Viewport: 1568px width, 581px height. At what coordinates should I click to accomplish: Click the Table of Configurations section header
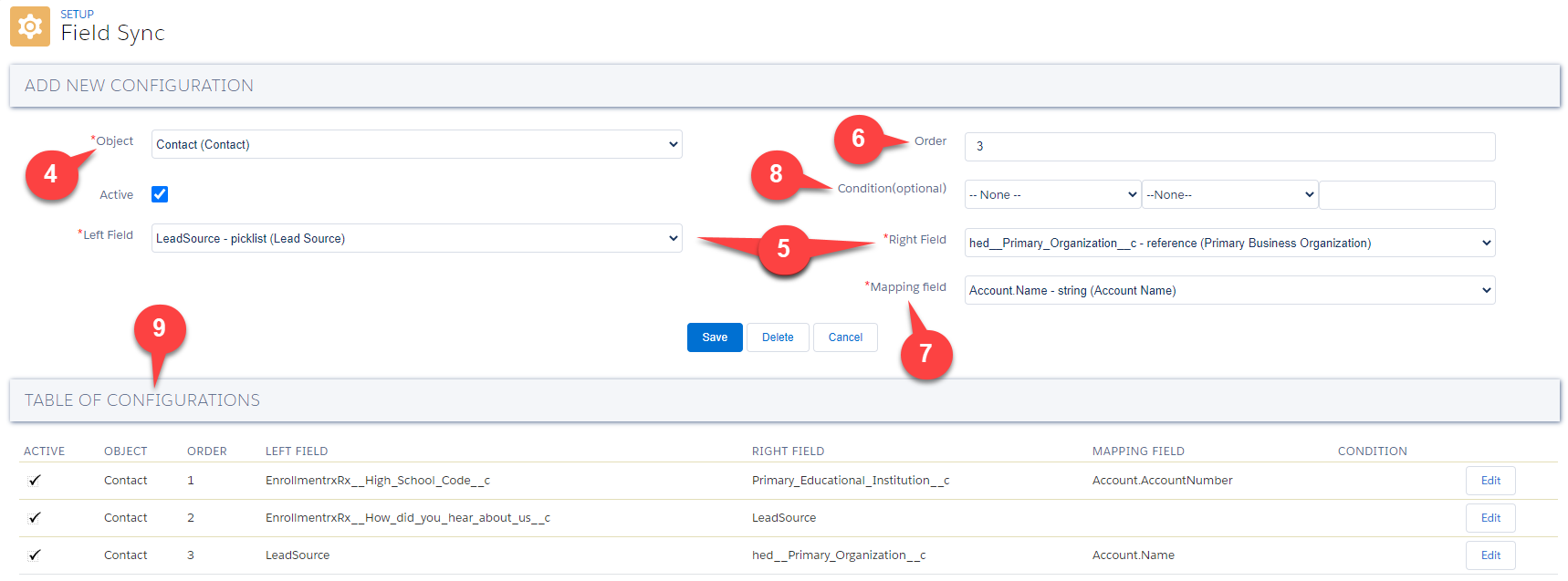pyautogui.click(x=142, y=400)
